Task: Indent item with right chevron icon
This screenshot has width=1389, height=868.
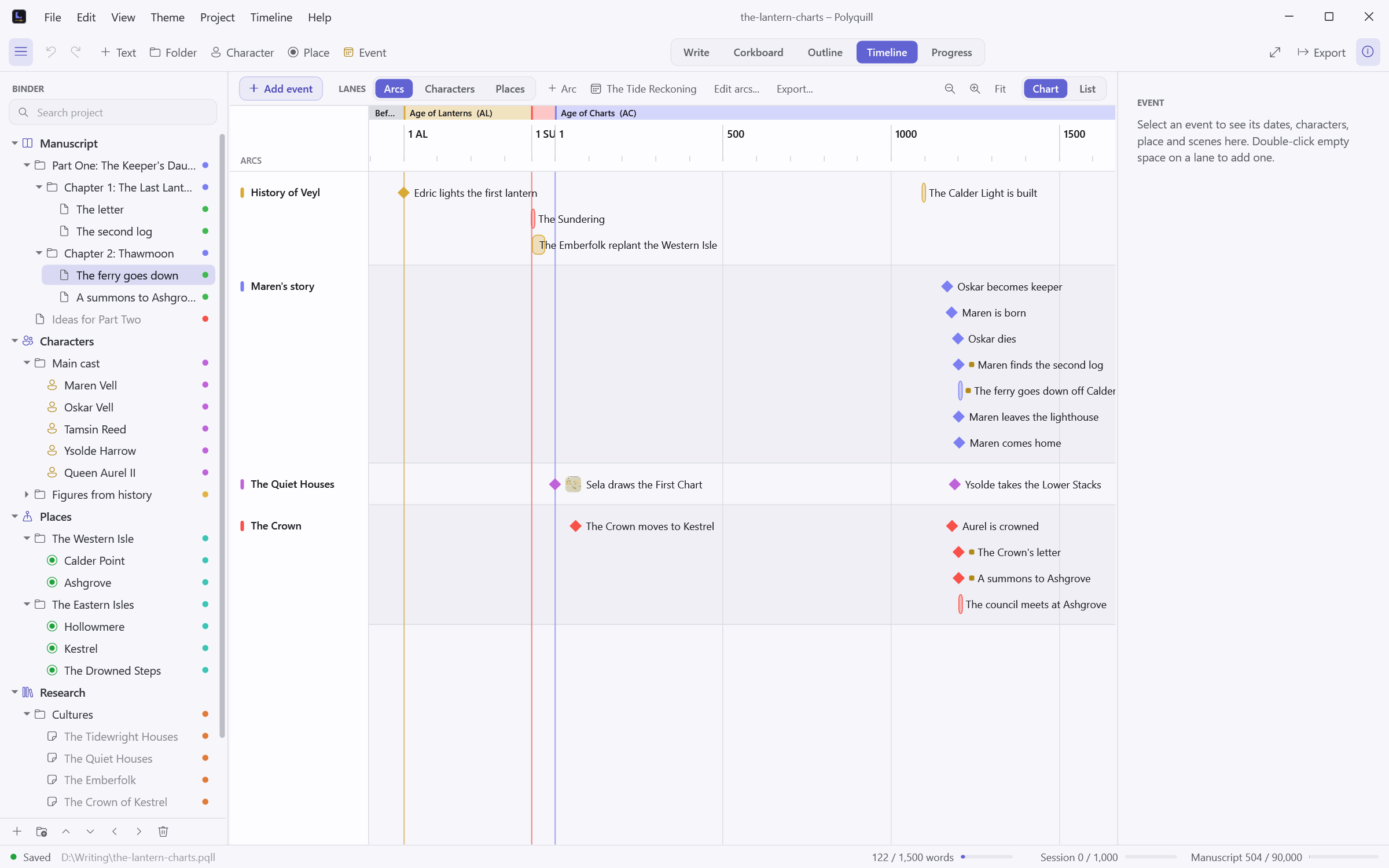Action: click(x=139, y=832)
